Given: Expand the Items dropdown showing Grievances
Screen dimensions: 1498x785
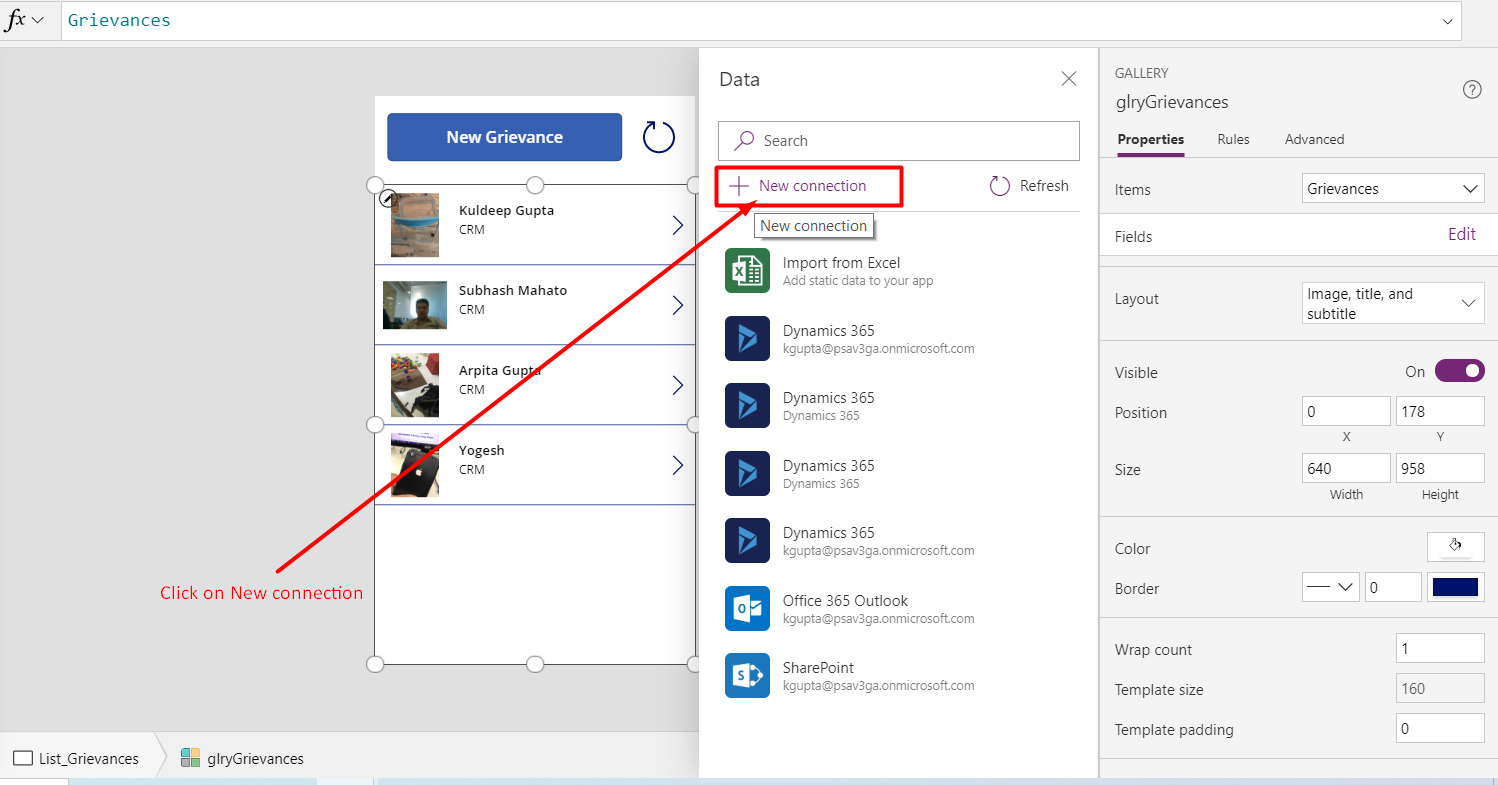Looking at the screenshot, I should [1393, 189].
